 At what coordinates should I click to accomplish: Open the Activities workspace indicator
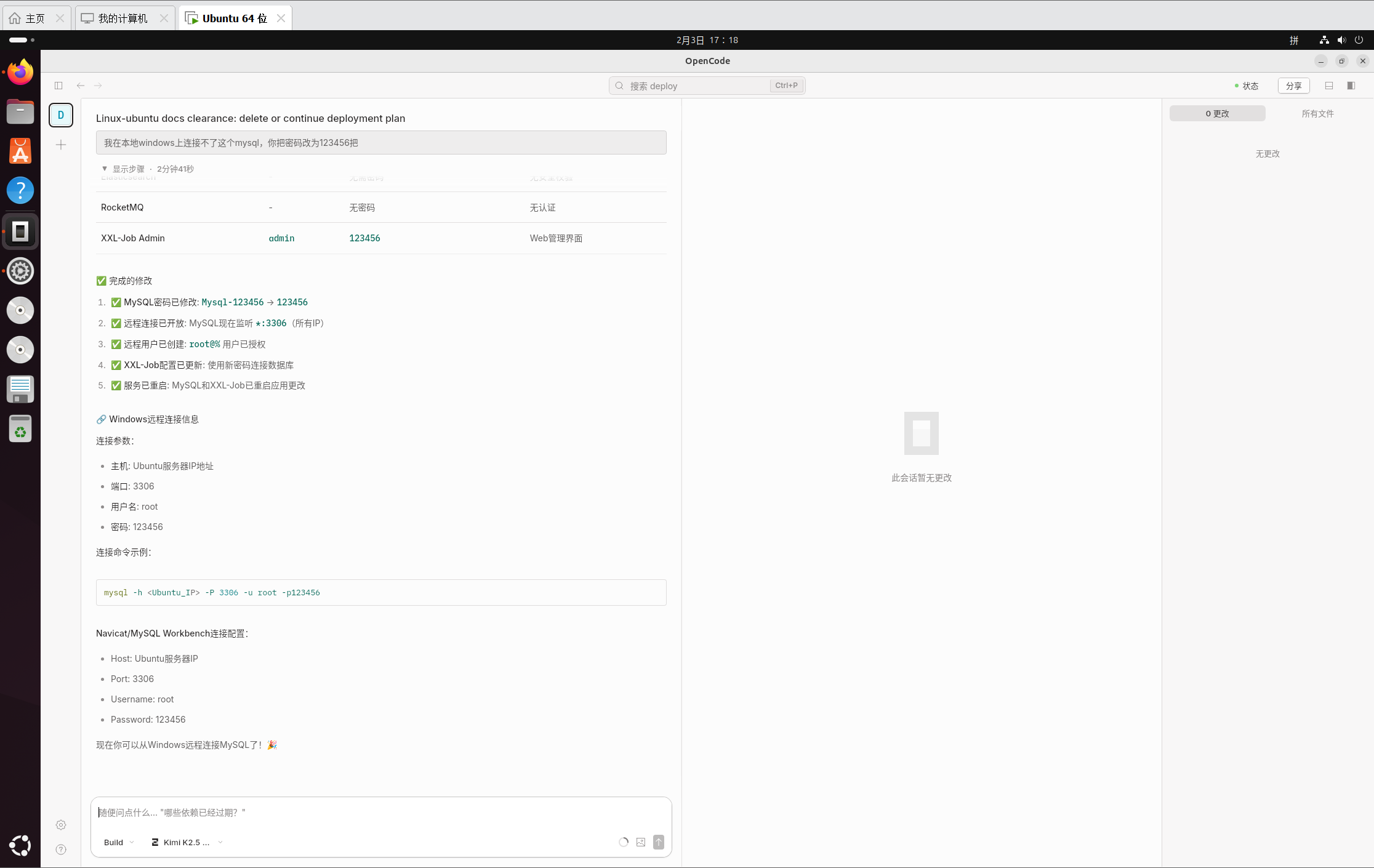tap(22, 40)
